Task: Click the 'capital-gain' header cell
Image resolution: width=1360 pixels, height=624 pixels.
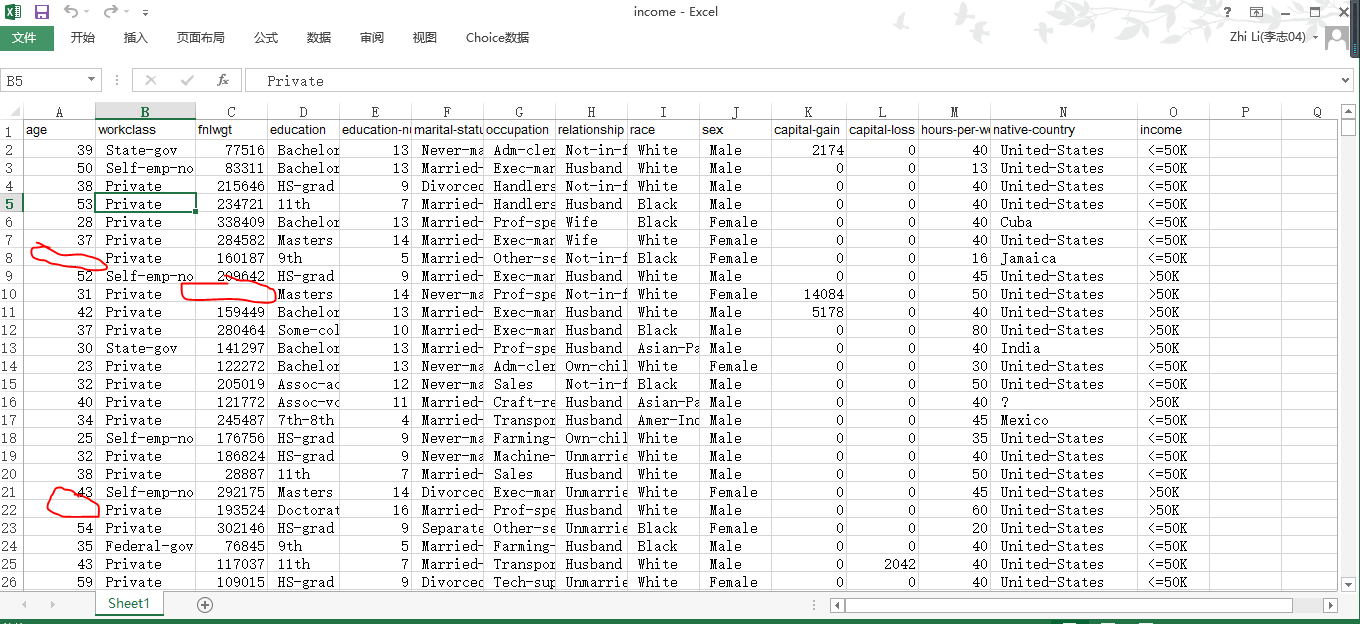Action: 809,130
